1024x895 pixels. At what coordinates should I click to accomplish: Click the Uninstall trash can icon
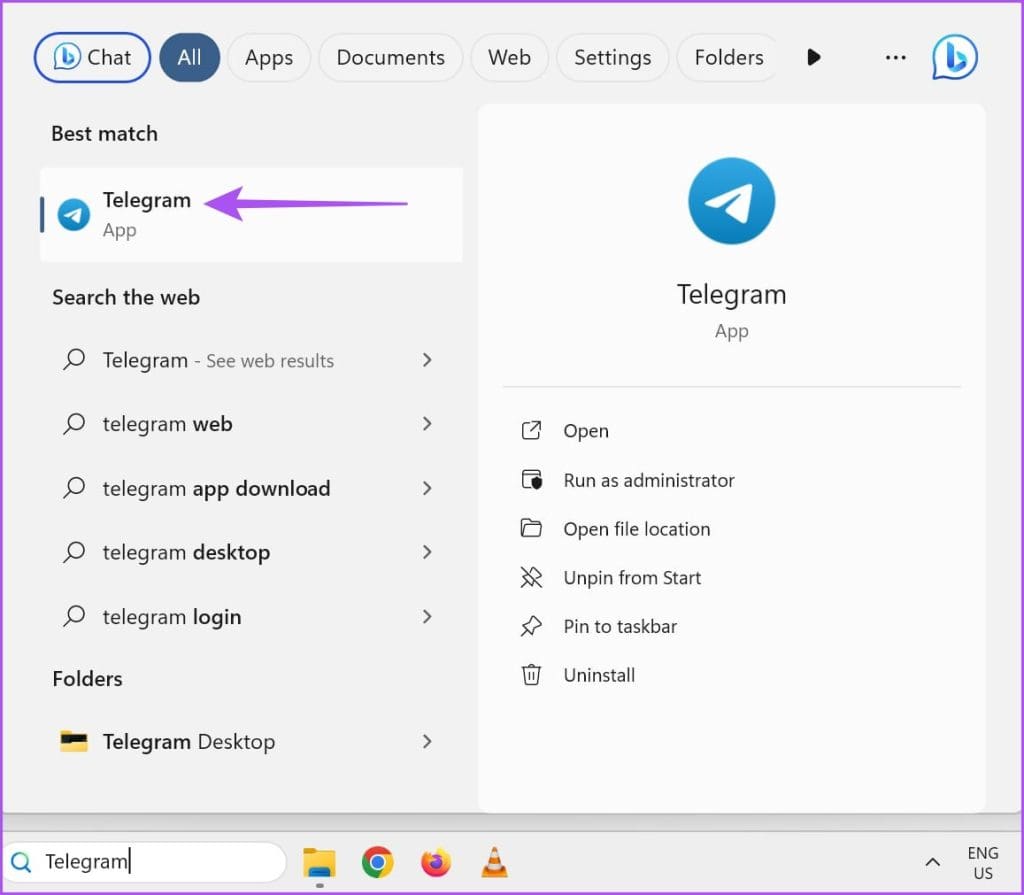point(531,674)
